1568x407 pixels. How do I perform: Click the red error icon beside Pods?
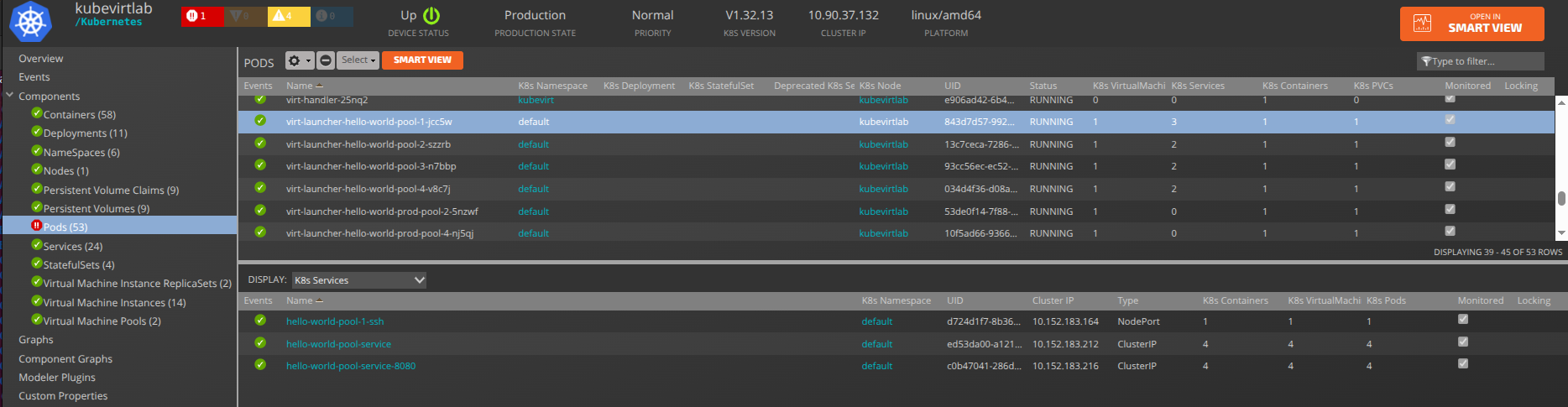37,226
